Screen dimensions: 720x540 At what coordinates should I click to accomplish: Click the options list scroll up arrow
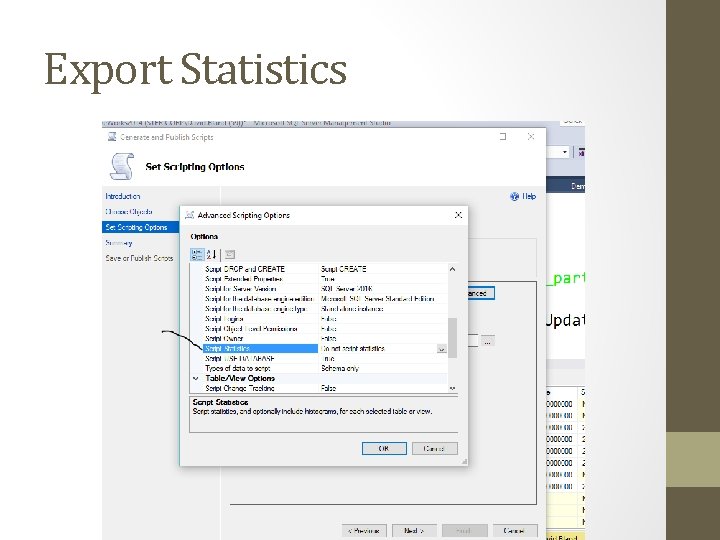[x=452, y=269]
